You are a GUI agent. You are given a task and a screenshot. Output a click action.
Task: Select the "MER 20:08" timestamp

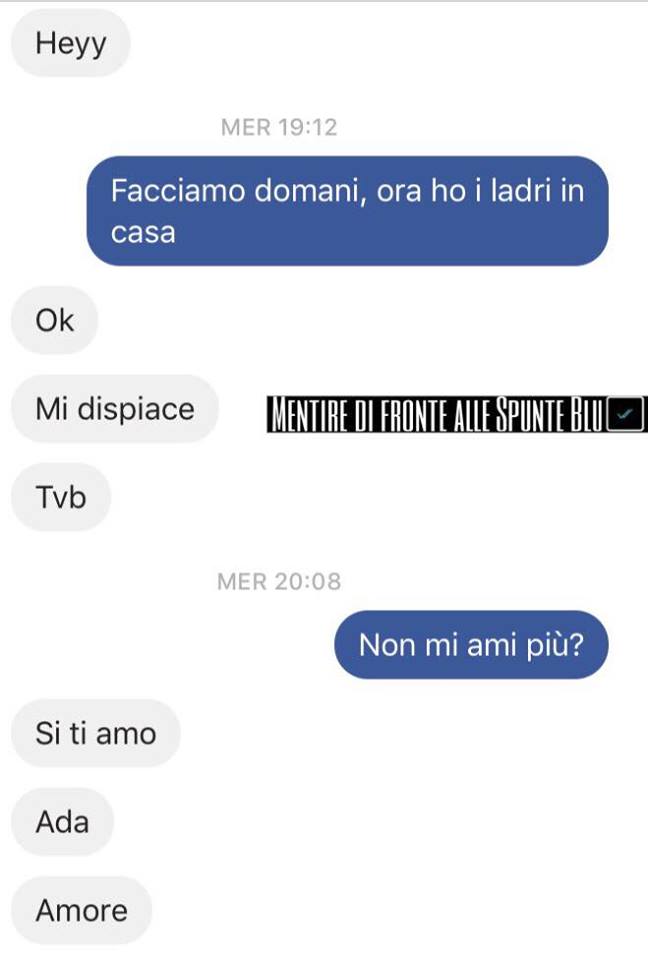pyautogui.click(x=279, y=582)
